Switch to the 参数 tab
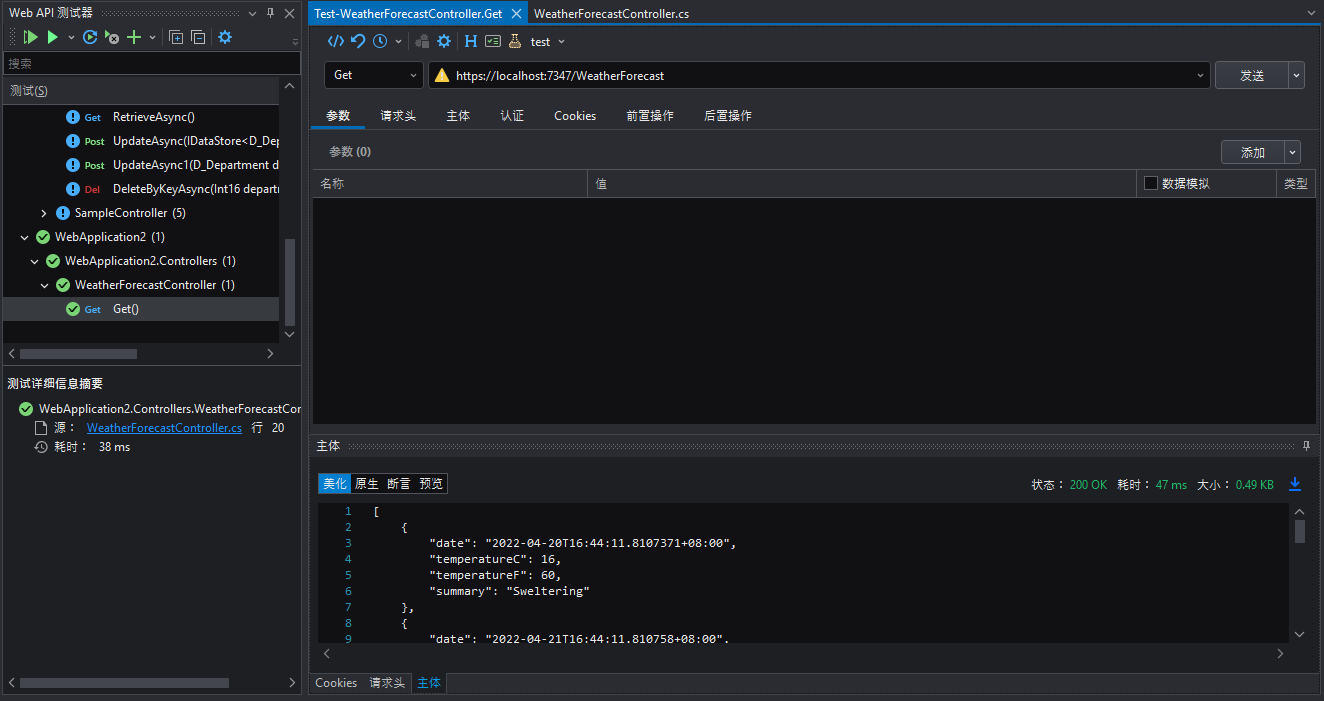The image size is (1324, 701). (338, 116)
